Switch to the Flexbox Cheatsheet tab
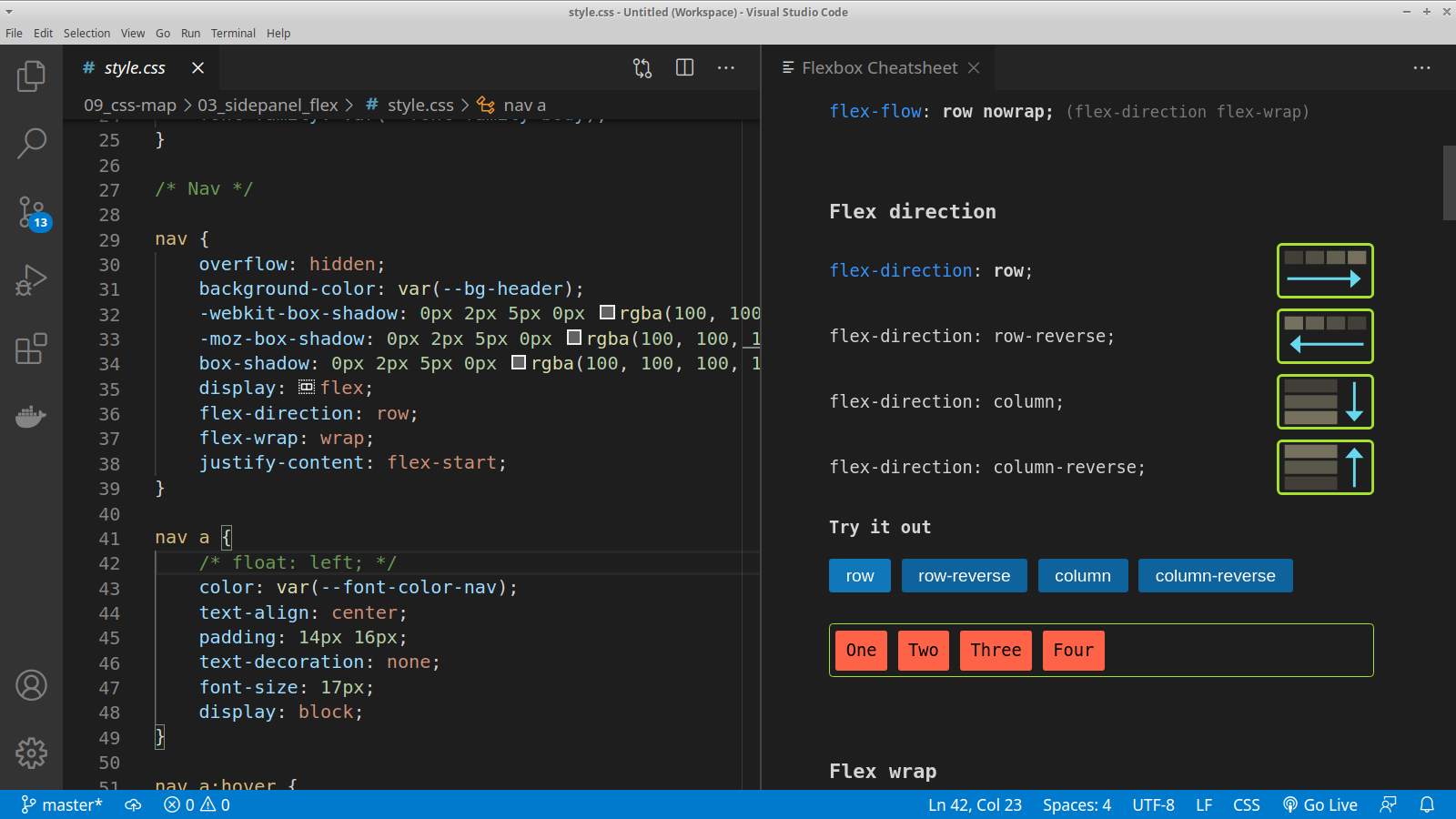 879,67
